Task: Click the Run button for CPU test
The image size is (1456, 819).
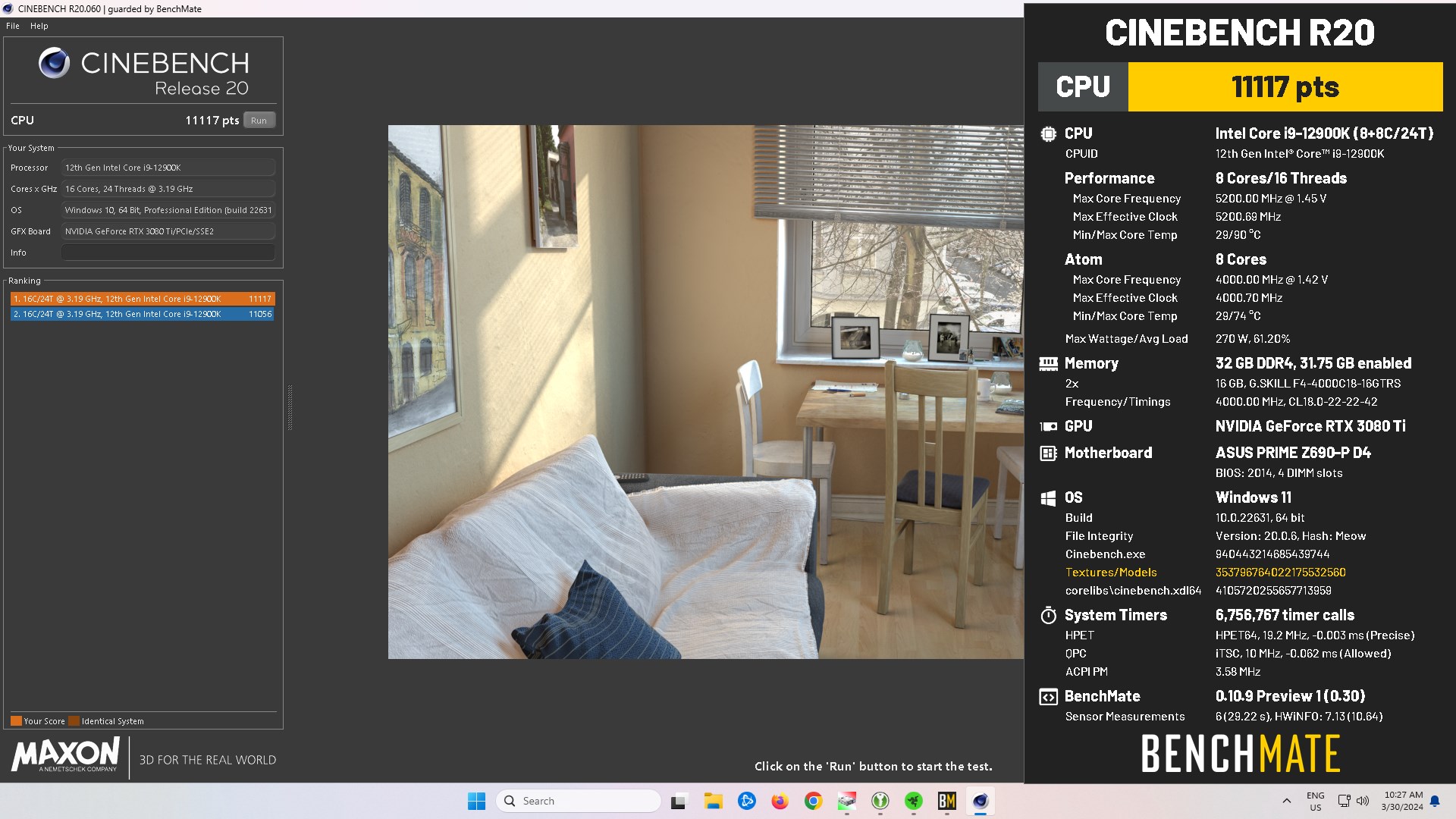Action: [259, 121]
